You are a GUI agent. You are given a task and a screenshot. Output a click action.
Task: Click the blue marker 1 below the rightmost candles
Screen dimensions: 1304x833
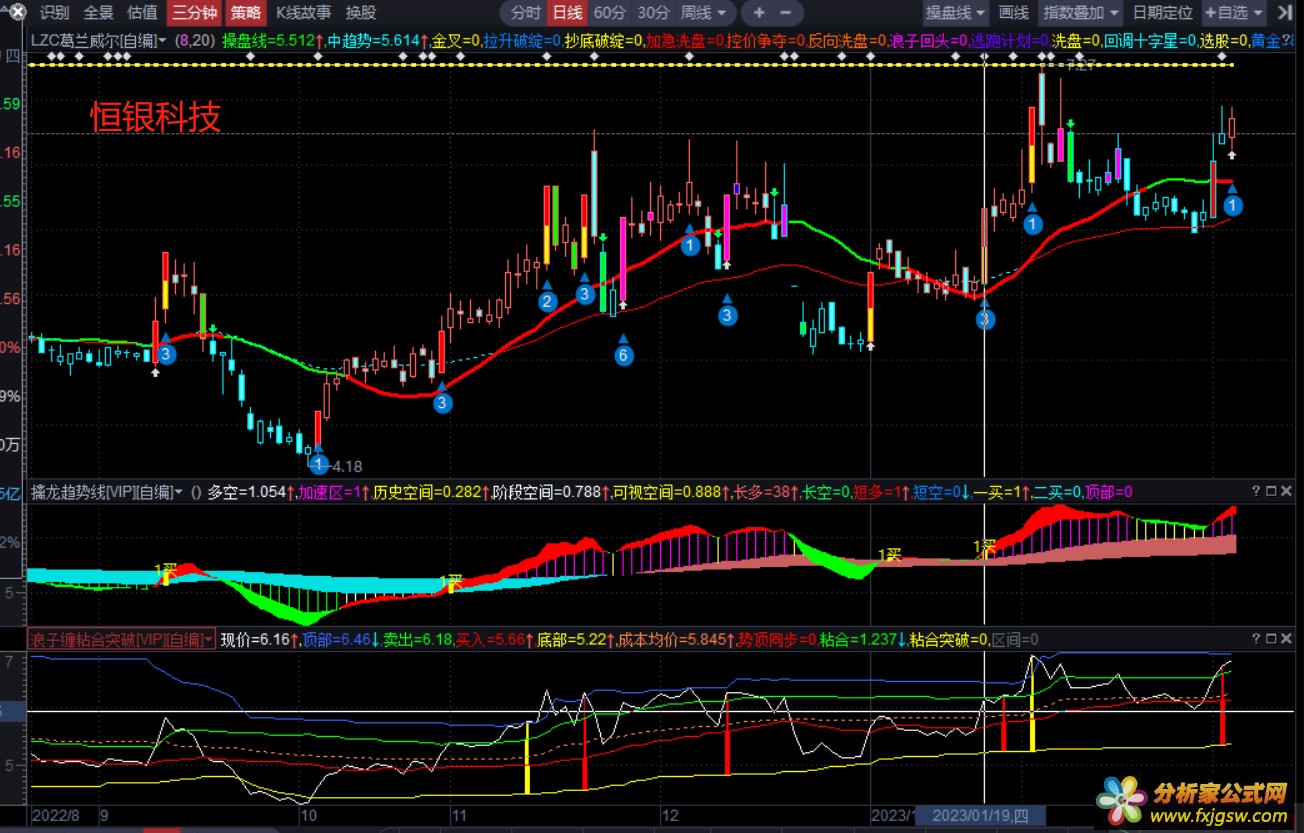(x=1233, y=205)
